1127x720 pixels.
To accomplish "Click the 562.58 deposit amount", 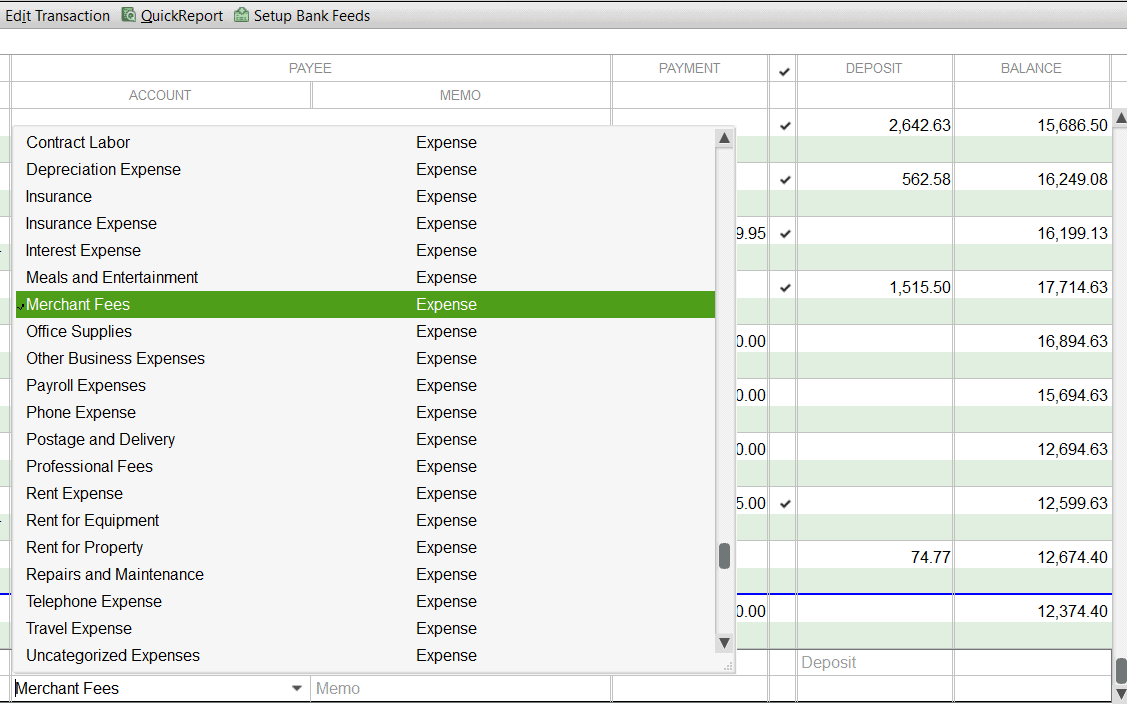I will click(x=926, y=180).
